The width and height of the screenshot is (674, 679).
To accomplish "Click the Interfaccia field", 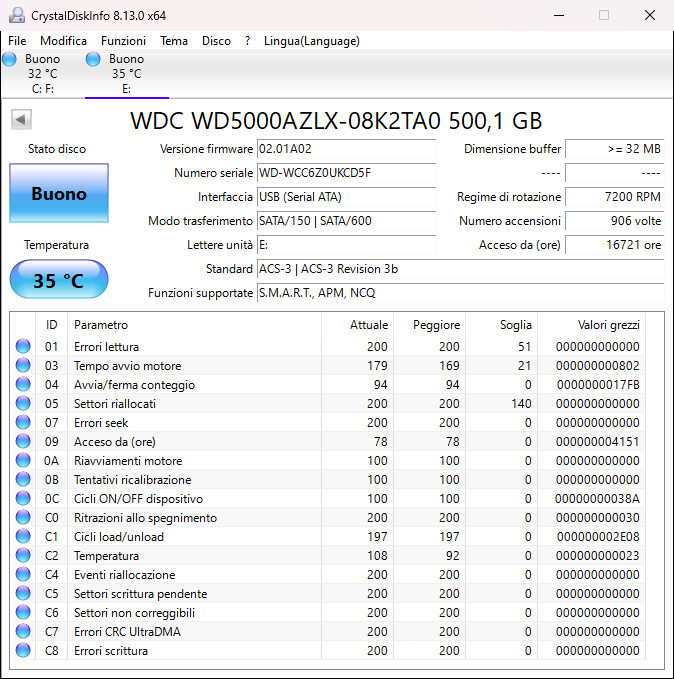I will pyautogui.click(x=347, y=197).
